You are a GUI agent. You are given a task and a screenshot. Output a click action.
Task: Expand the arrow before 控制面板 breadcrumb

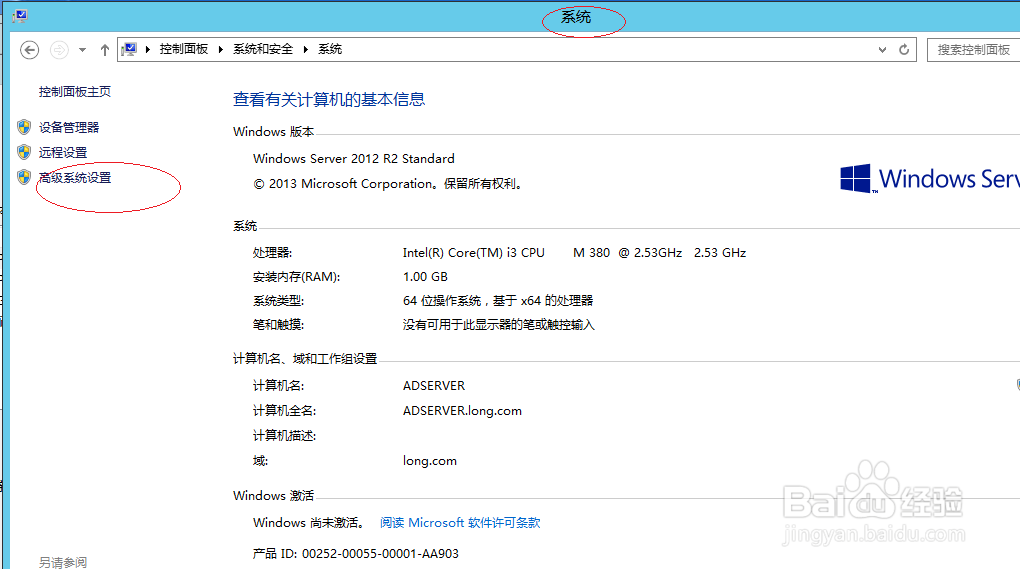(x=148, y=49)
